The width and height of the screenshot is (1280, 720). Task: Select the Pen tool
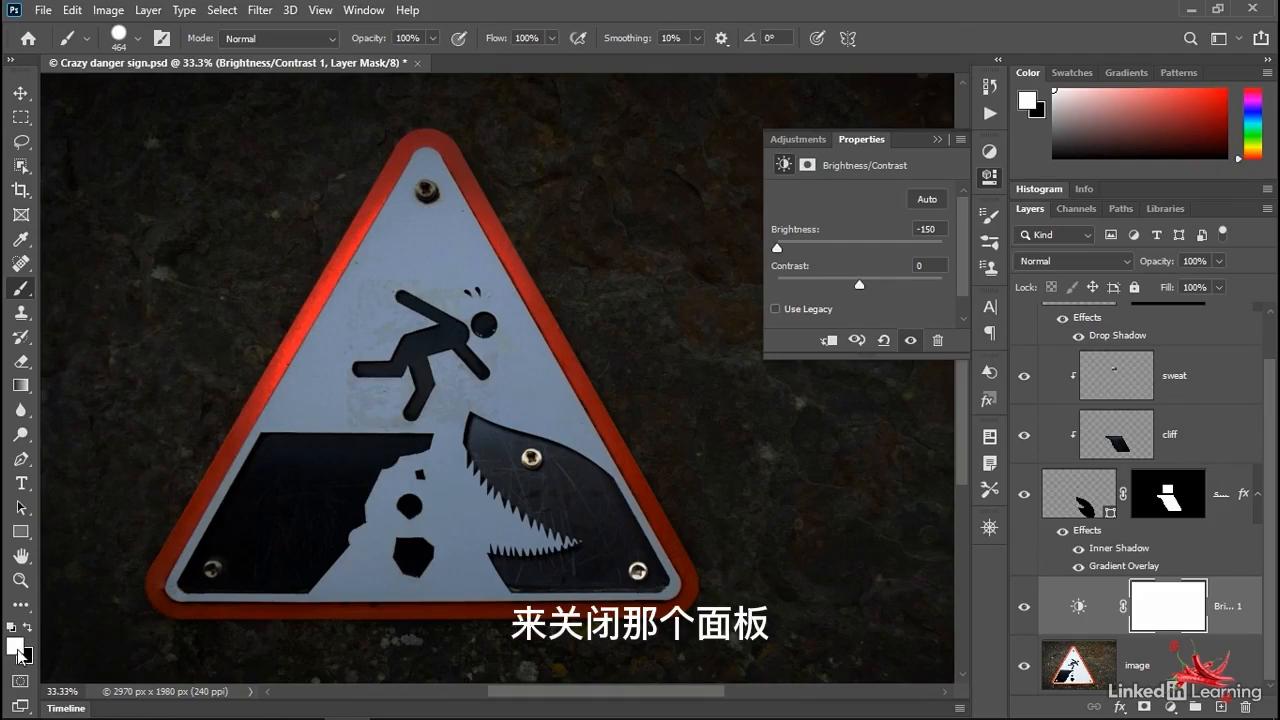21,459
